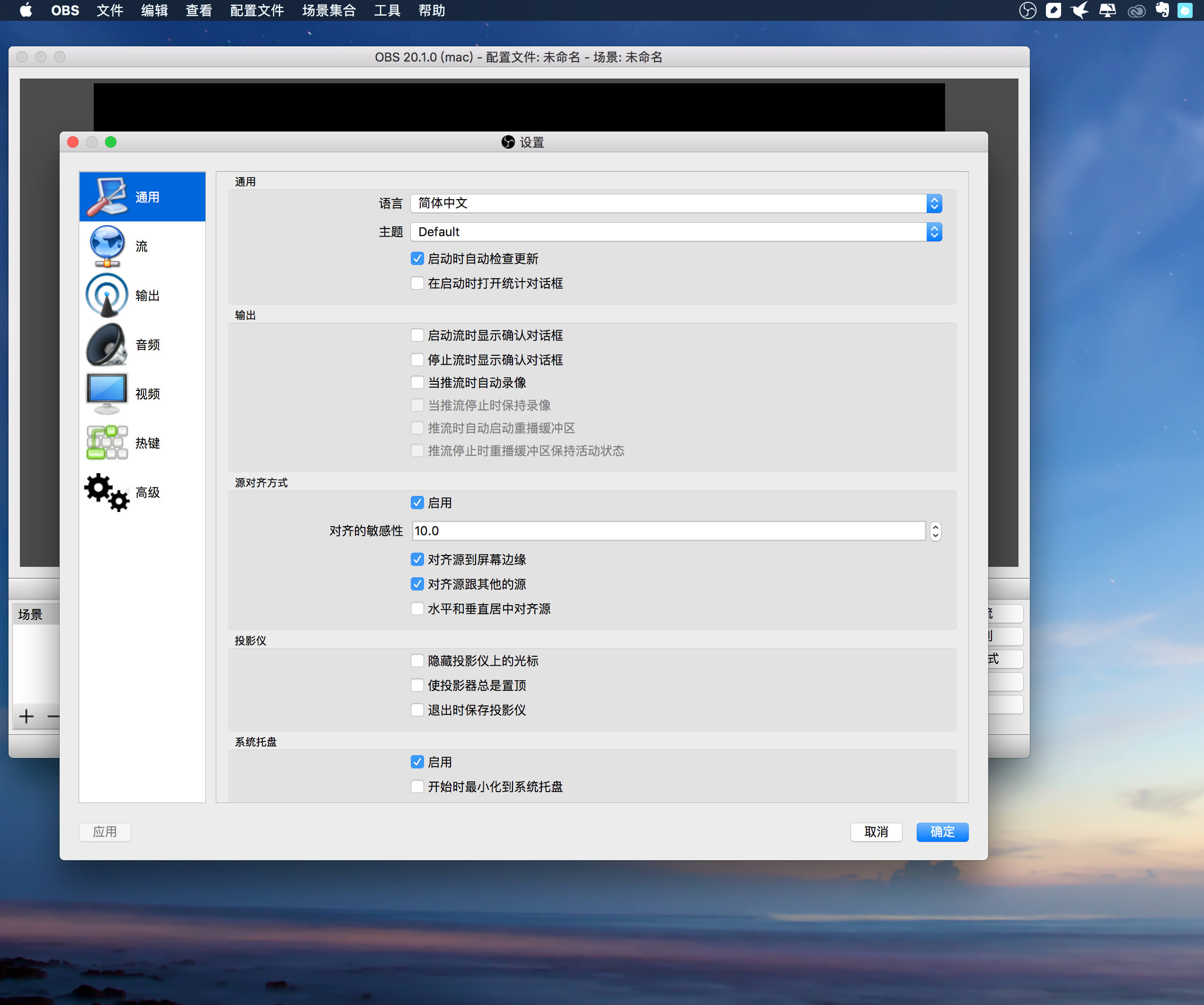
Task: Click the light blue app icon in menu bar
Action: pyautogui.click(x=1185, y=10)
